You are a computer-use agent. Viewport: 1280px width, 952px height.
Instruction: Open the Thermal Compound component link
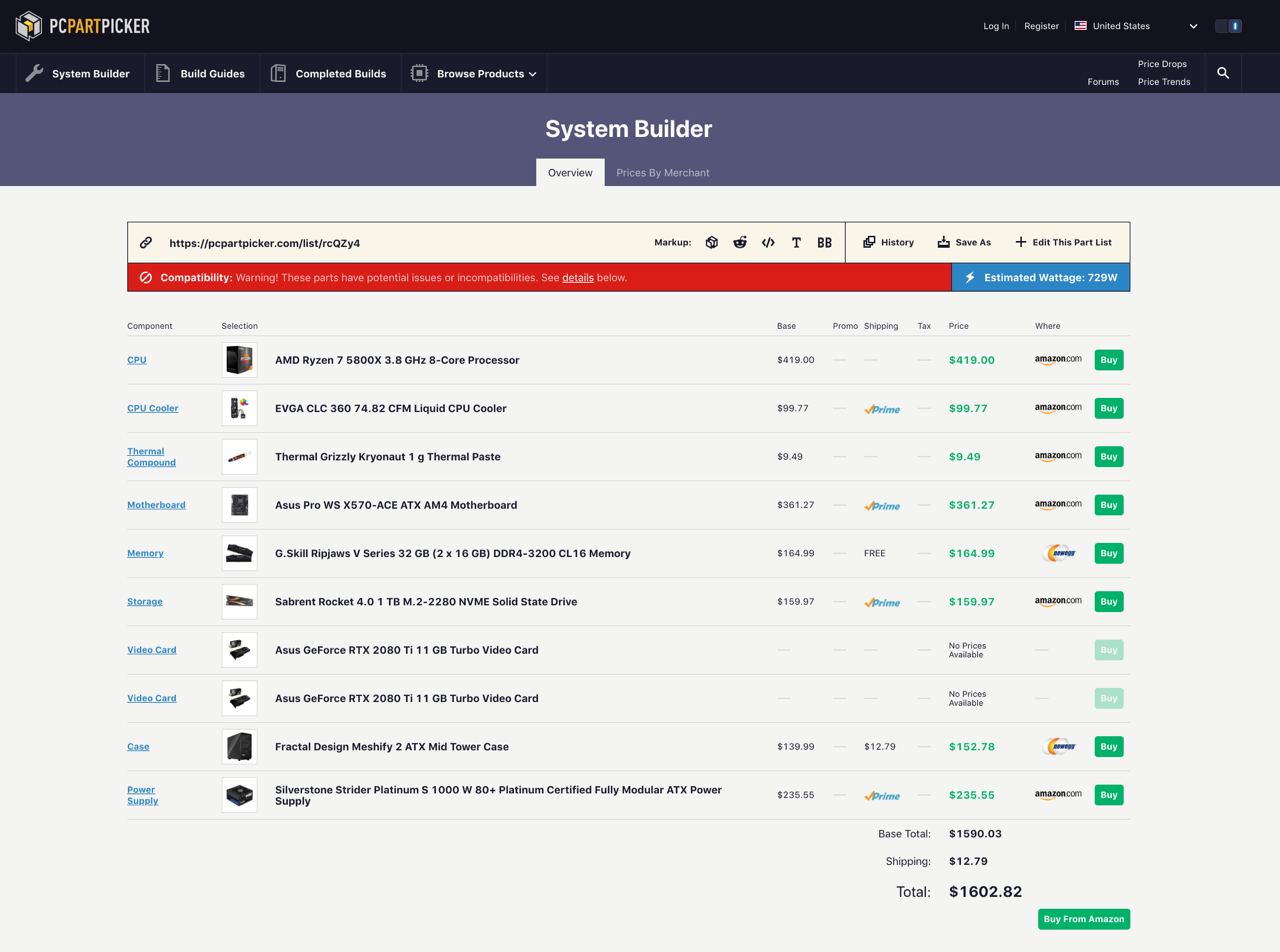[151, 457]
